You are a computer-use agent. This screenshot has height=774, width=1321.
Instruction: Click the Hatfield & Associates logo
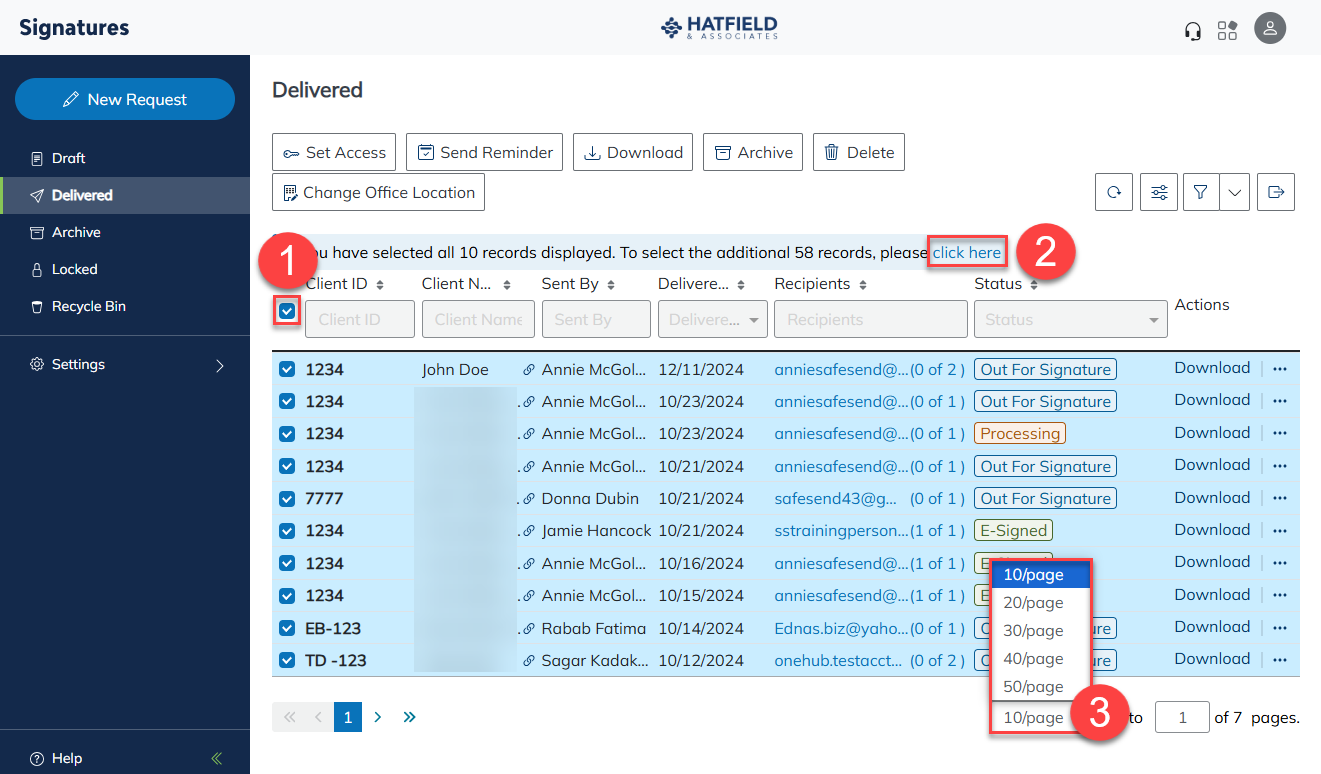(719, 27)
